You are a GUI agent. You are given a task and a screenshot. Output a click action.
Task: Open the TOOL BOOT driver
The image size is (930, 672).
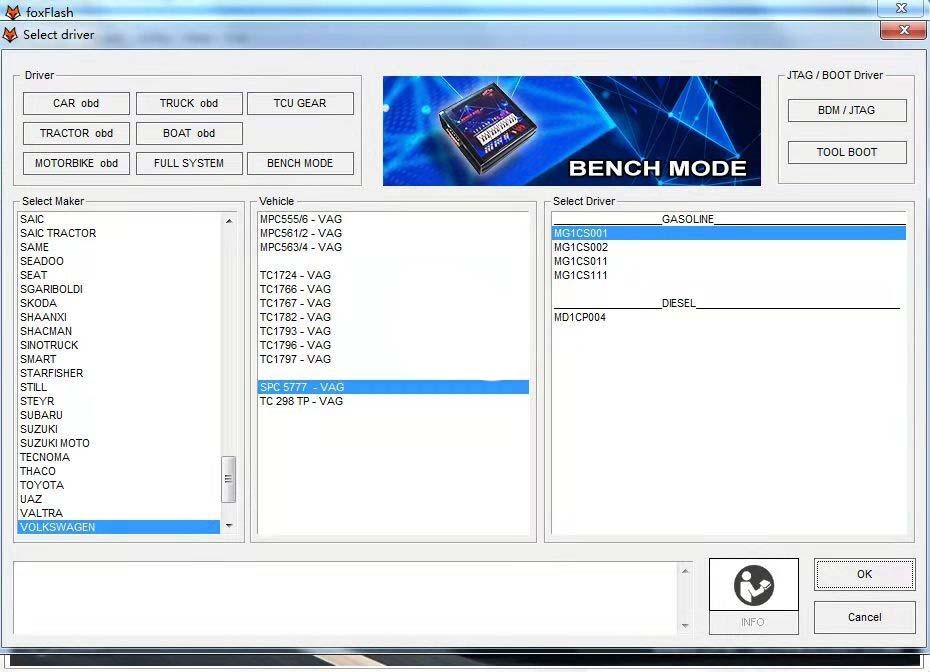tap(846, 152)
